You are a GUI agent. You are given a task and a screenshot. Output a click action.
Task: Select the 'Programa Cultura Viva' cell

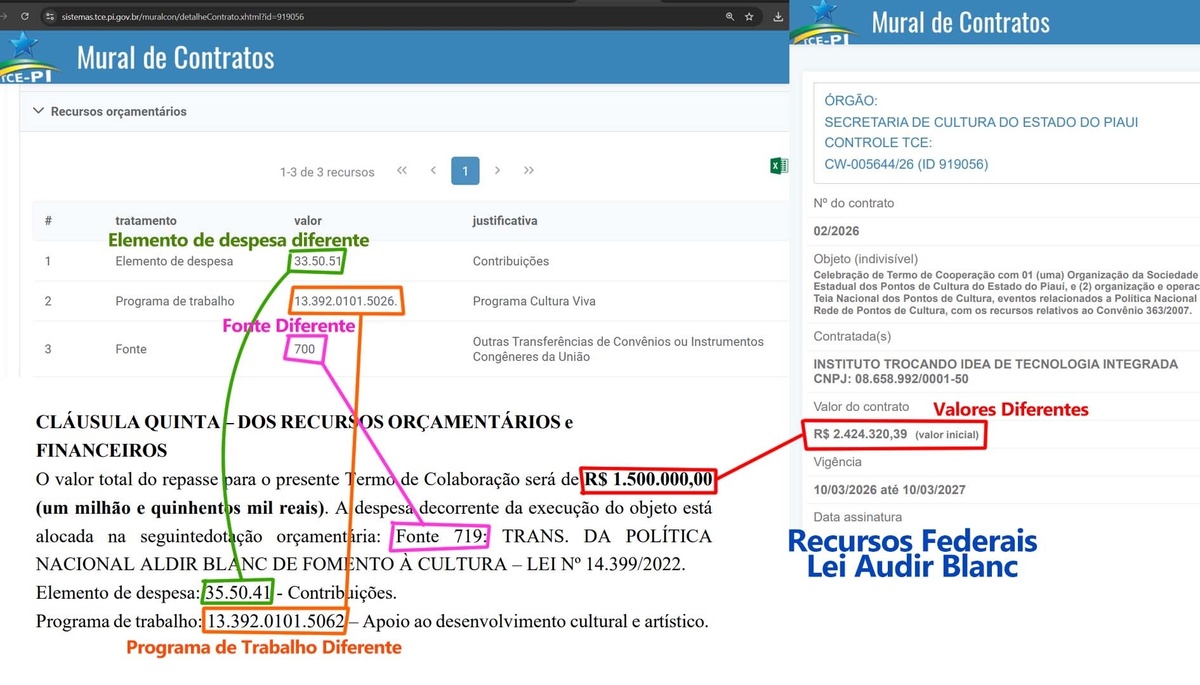534,301
